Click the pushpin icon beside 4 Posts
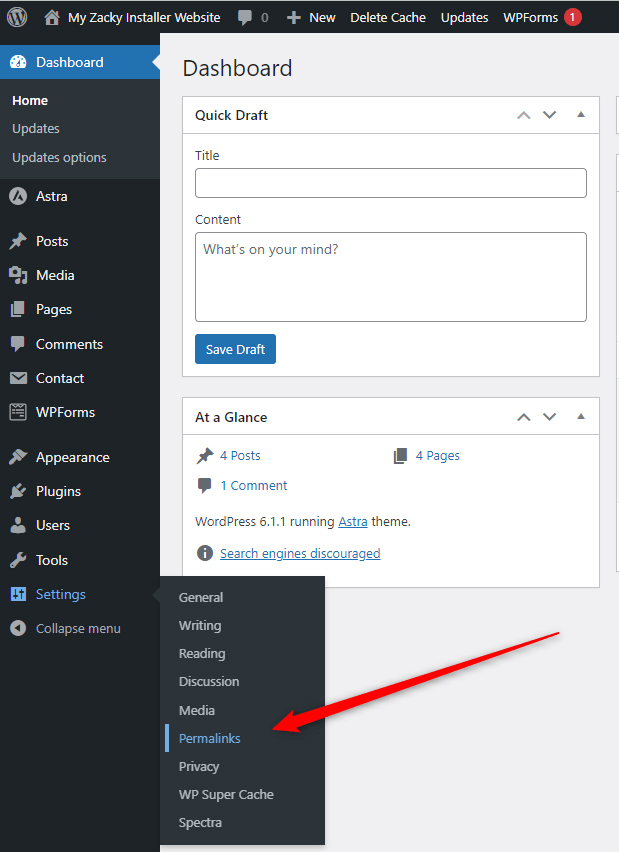The image size is (619, 852). point(205,455)
